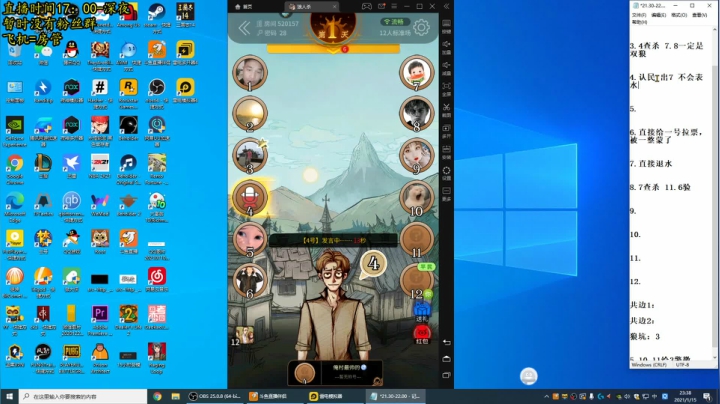Open the red packet icon in the game
Image resolution: width=720 pixels, height=404 pixels.
pyautogui.click(x=422, y=334)
